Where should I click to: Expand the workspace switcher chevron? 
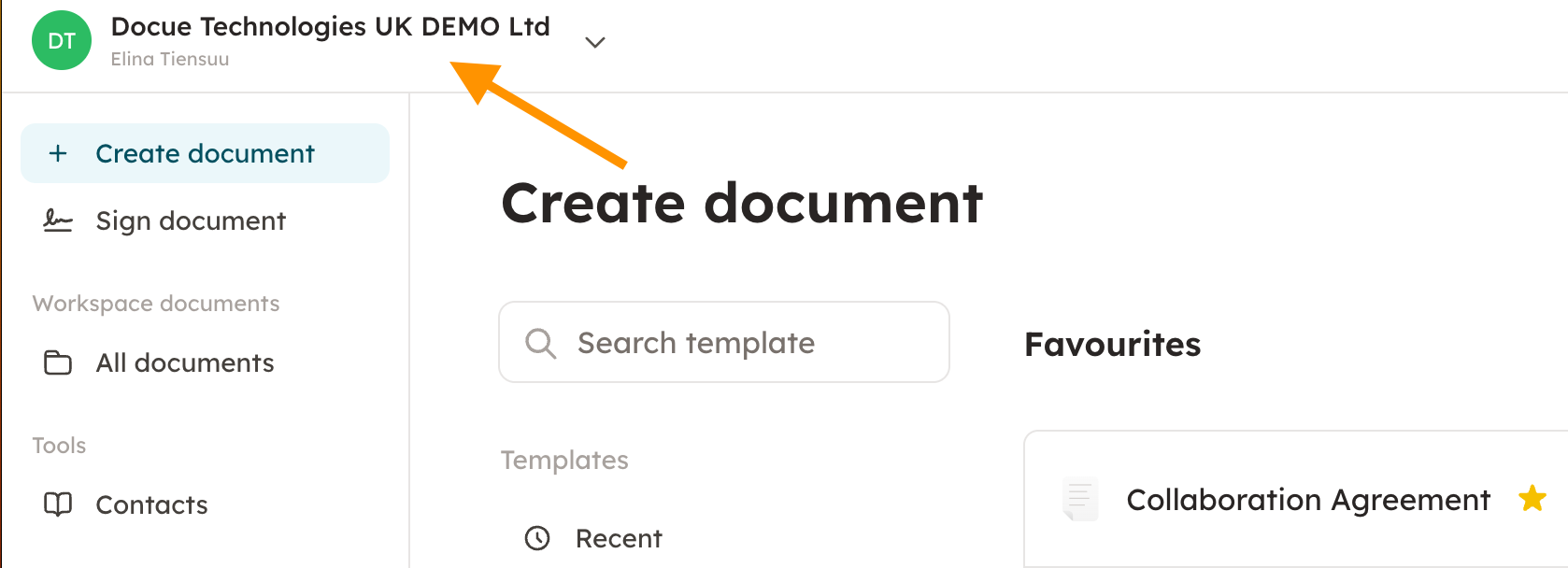[595, 42]
